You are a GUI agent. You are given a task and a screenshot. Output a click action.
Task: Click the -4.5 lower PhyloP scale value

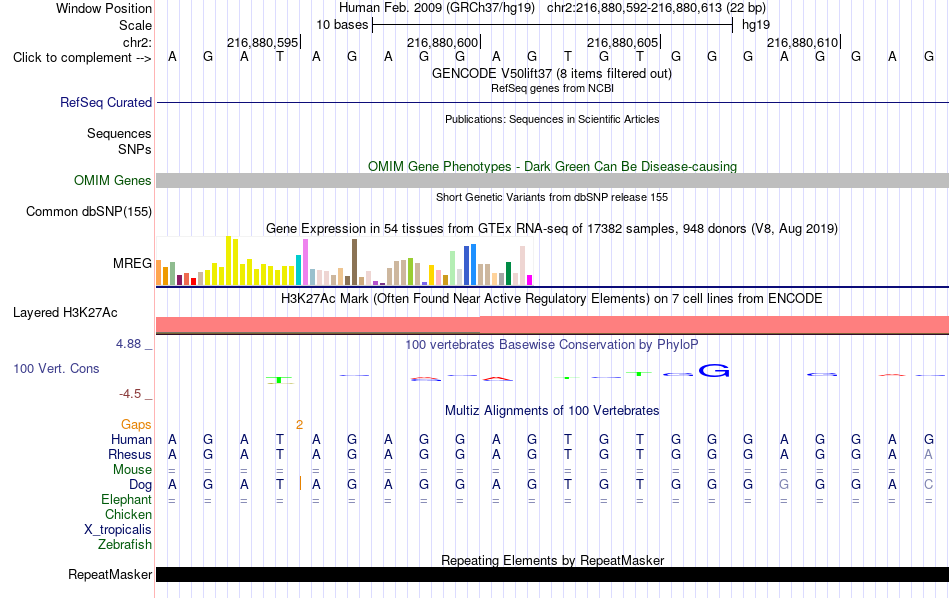130,394
